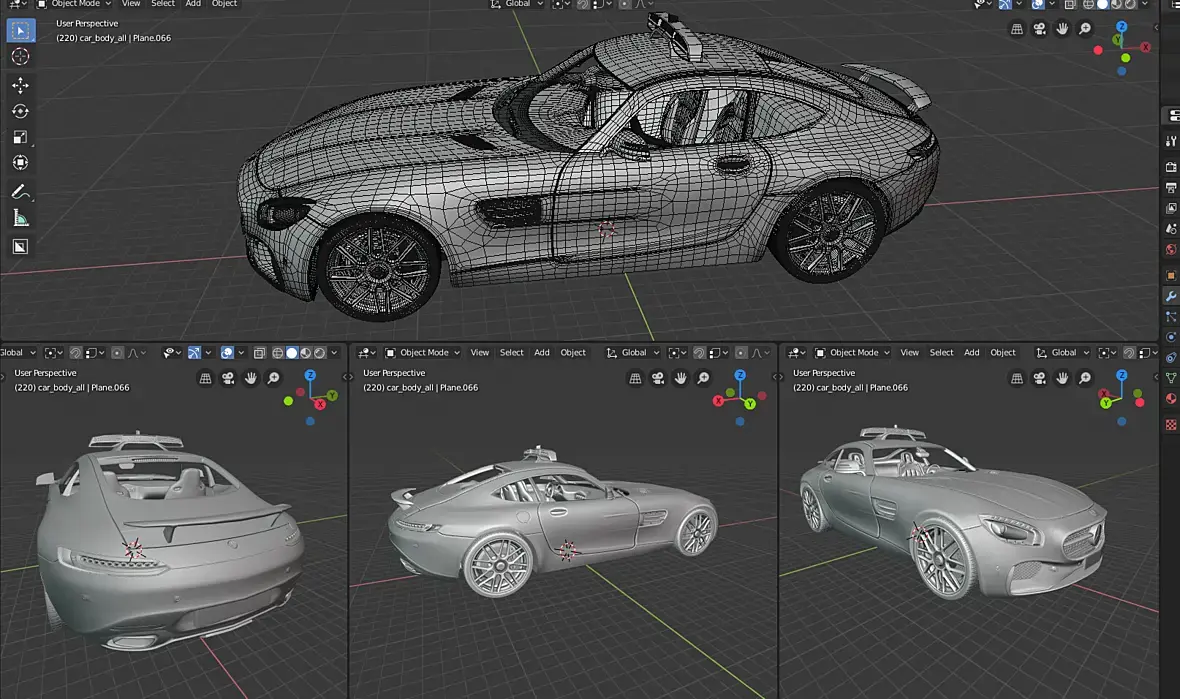Click pan hand icon in top wireframe viewport
Viewport: 1180px width, 699px height.
tap(1062, 29)
